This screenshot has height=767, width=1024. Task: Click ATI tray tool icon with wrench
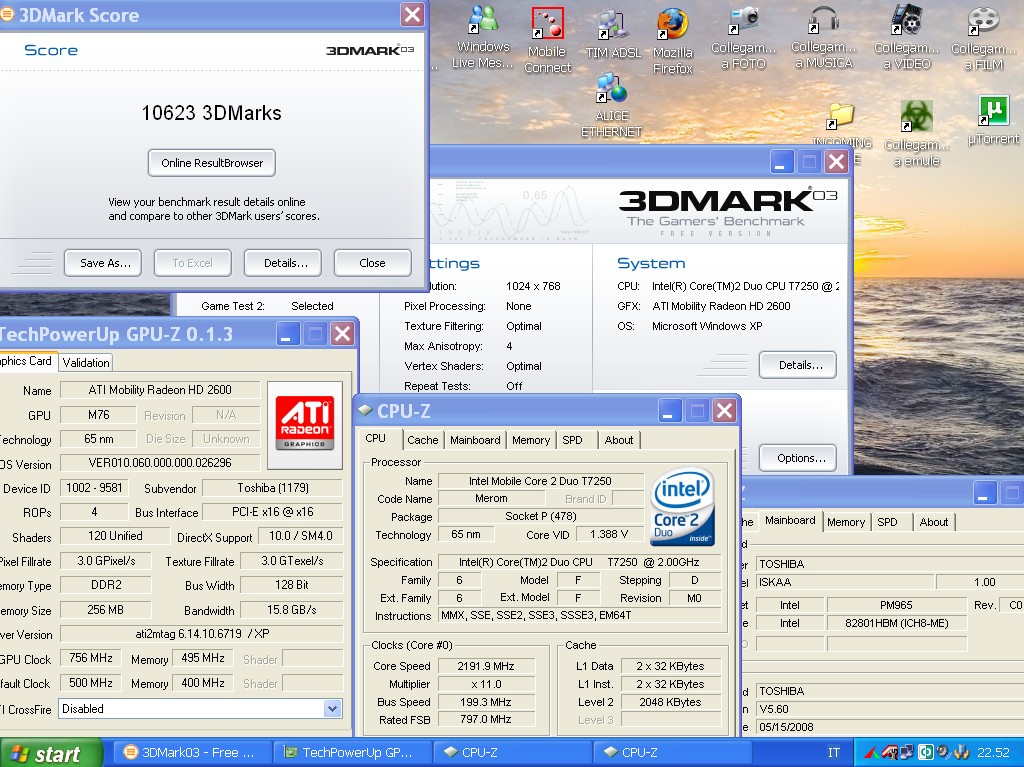pos(891,753)
